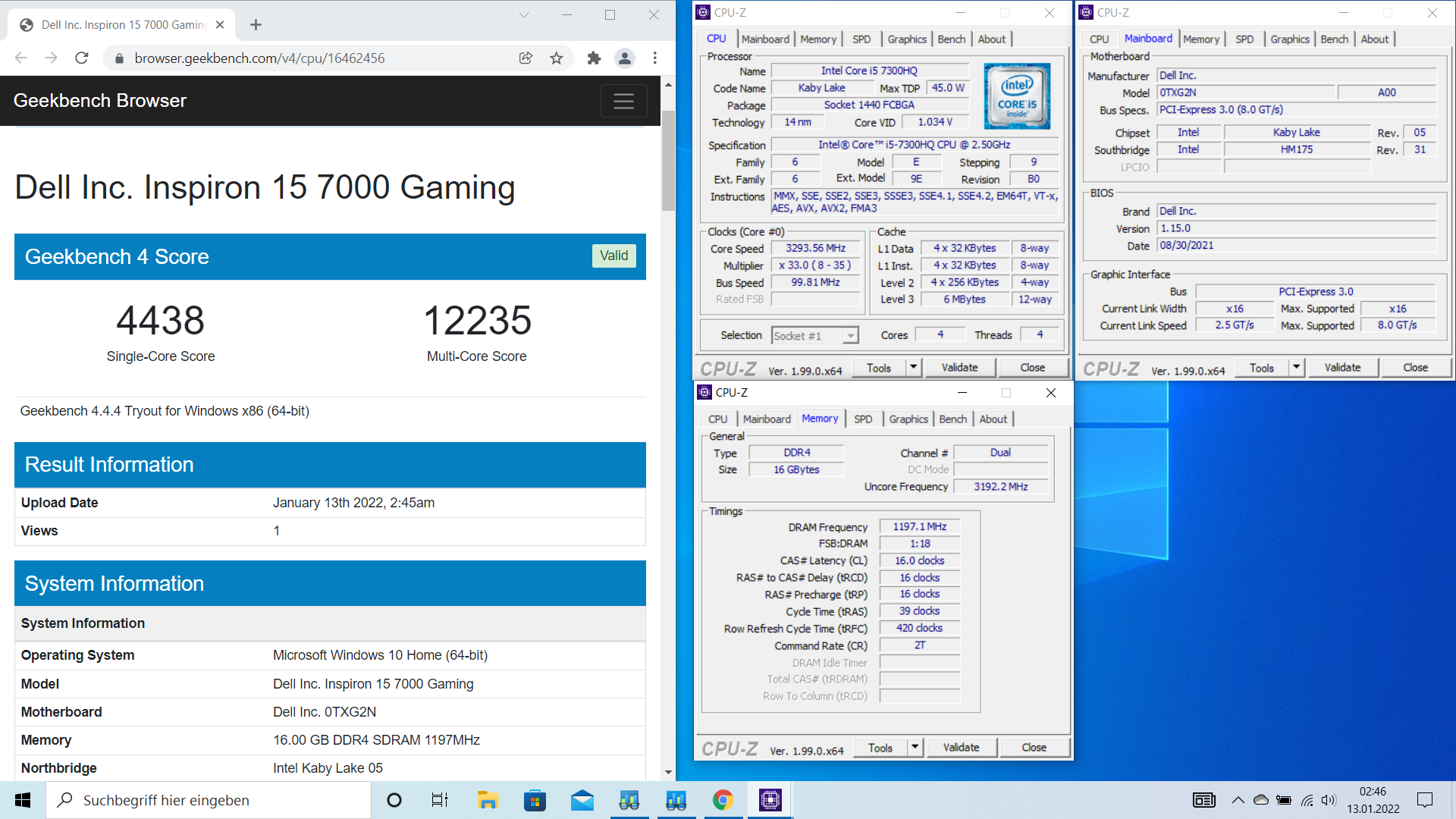Select the CPU-Z taskbar icon
This screenshot has height=819, width=1456.
(770, 800)
